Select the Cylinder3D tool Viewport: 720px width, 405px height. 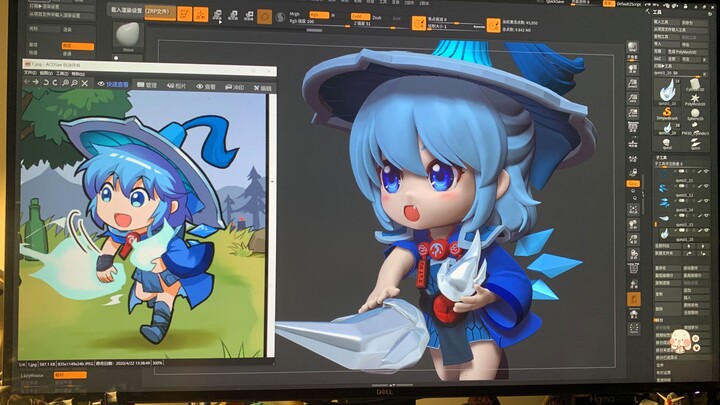point(695,84)
